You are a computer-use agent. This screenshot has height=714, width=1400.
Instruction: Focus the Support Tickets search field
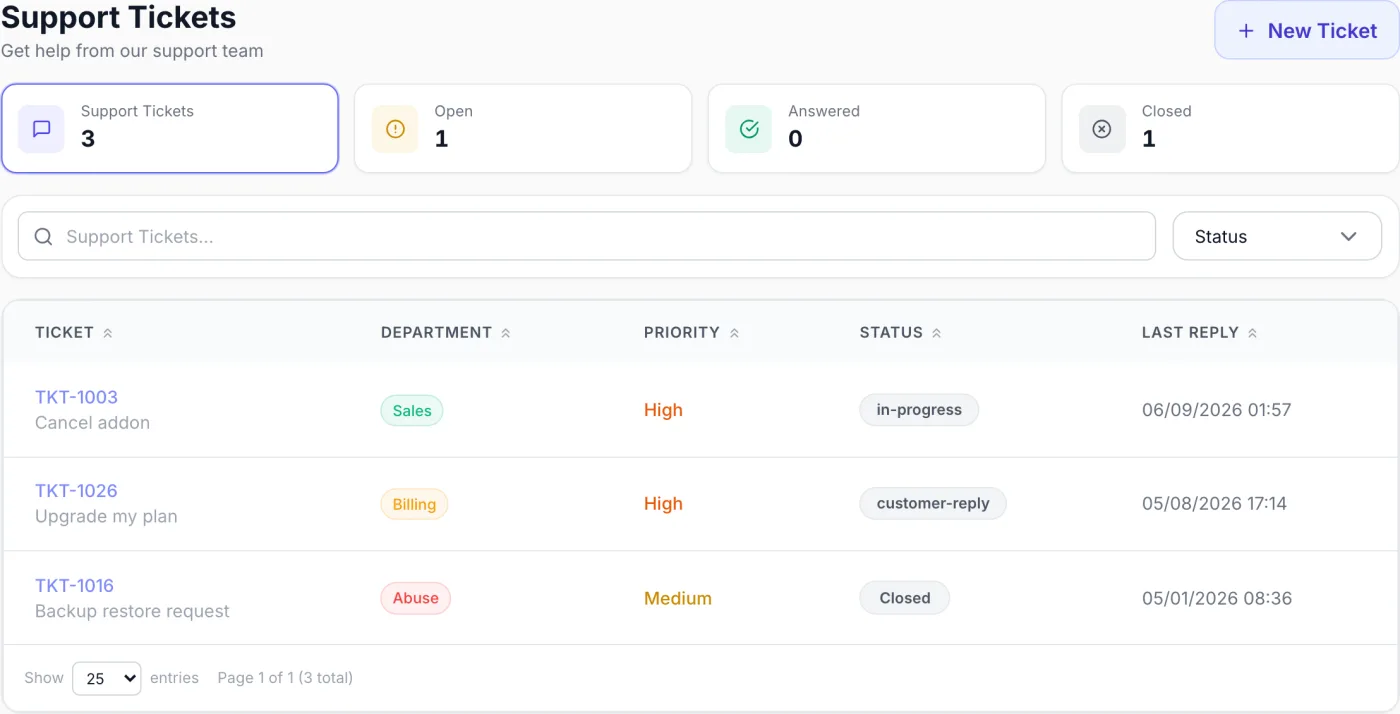587,237
